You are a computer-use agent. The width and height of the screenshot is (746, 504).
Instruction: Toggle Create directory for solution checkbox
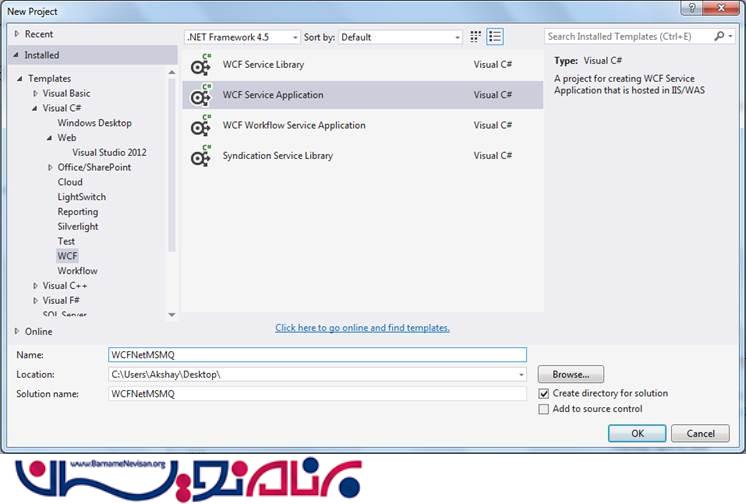(544, 394)
